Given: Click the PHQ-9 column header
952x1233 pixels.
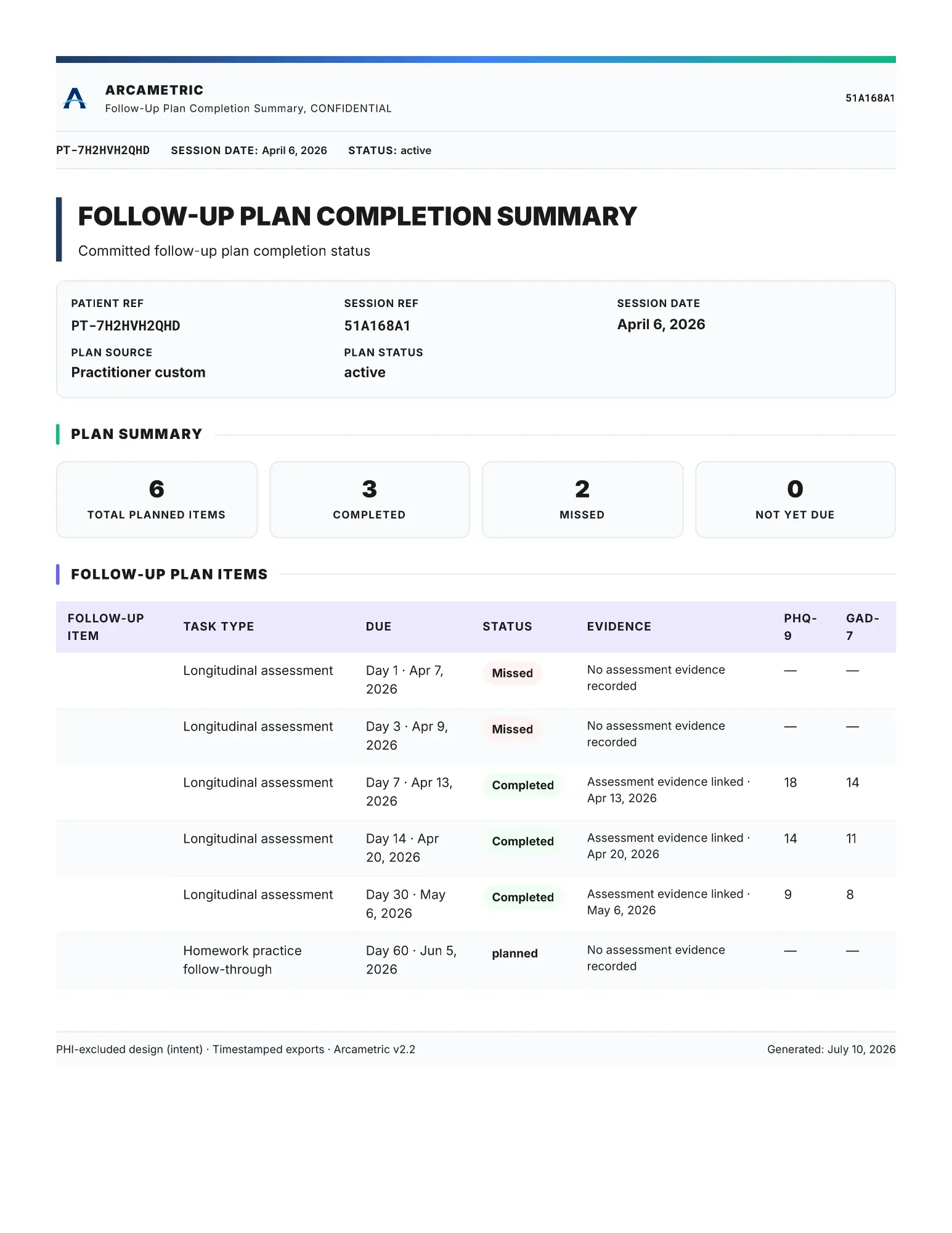Looking at the screenshot, I should click(800, 627).
